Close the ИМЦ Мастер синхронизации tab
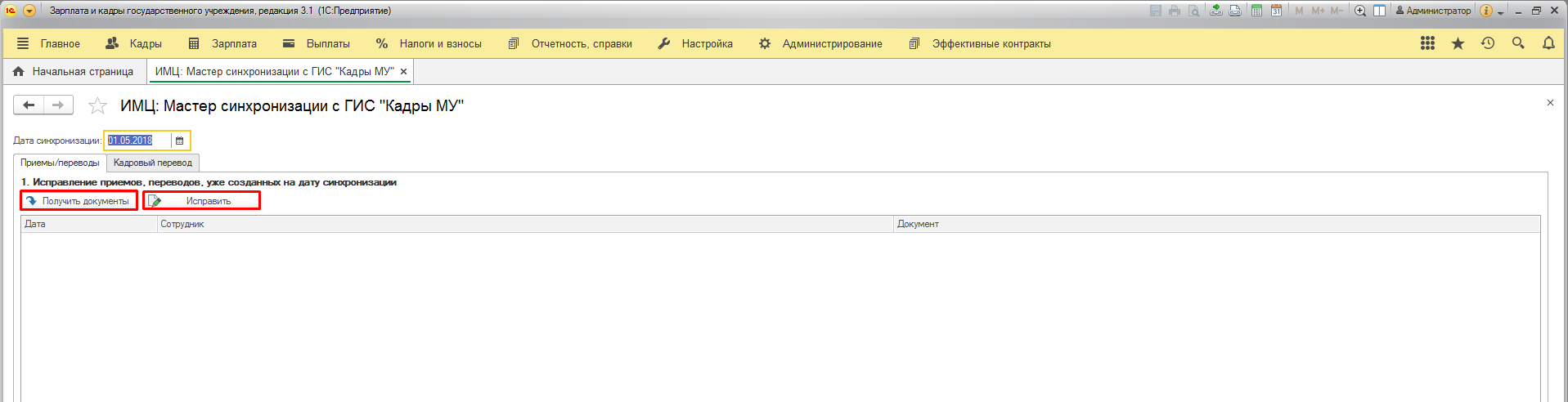 pyautogui.click(x=403, y=72)
